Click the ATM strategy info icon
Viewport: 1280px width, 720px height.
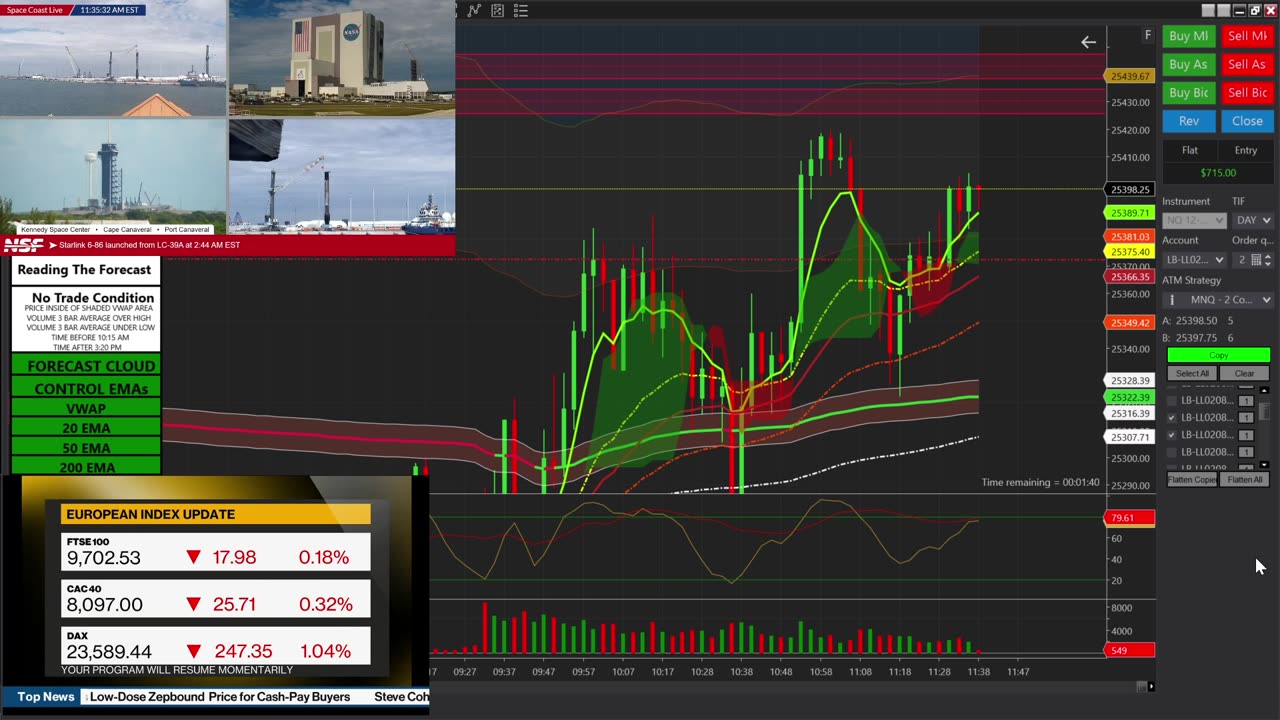pyautogui.click(x=1171, y=300)
